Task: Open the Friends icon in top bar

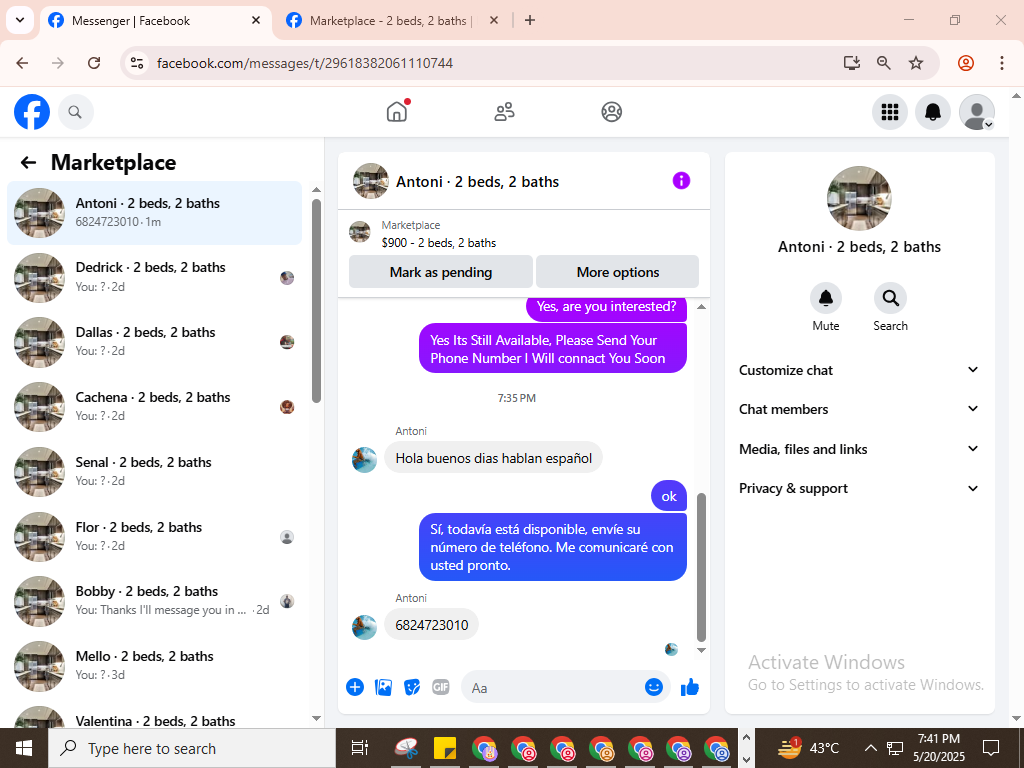Action: [x=504, y=112]
